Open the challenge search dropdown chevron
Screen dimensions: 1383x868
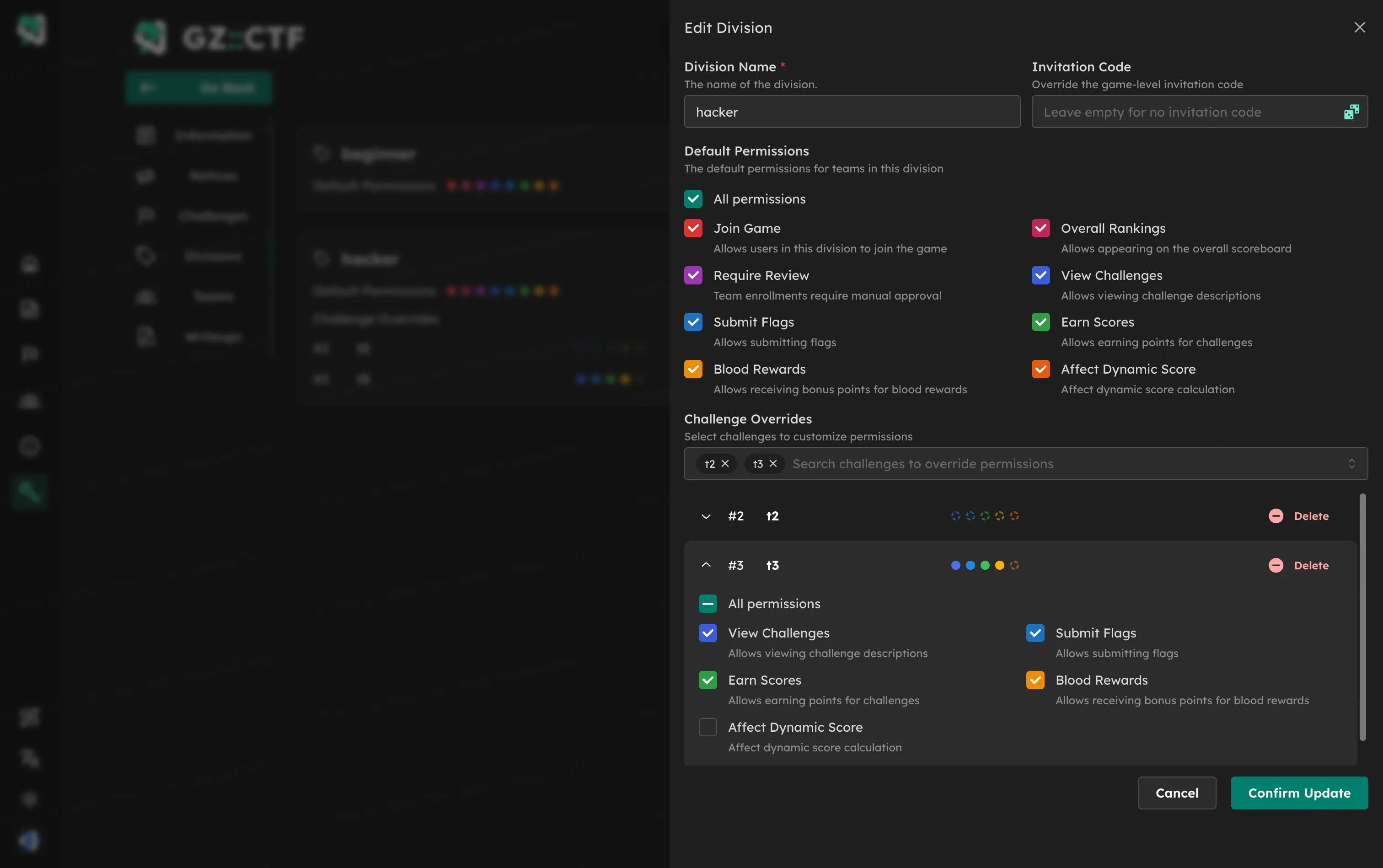pos(1352,463)
